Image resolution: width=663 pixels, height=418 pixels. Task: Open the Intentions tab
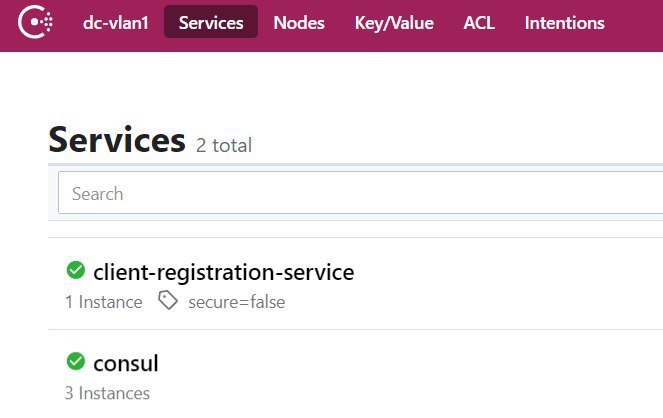[564, 23]
